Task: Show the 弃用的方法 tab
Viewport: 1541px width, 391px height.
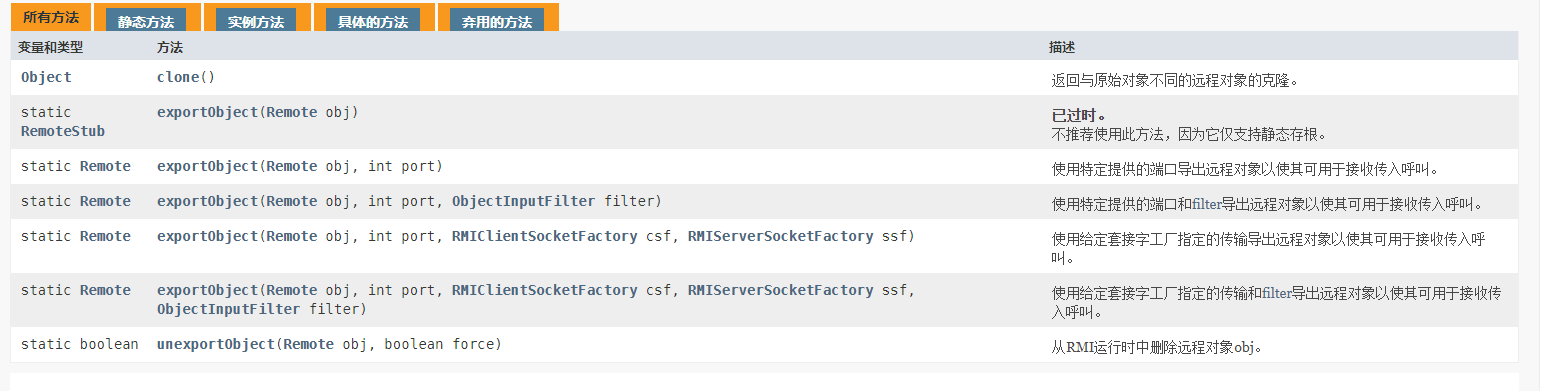Action: point(496,21)
